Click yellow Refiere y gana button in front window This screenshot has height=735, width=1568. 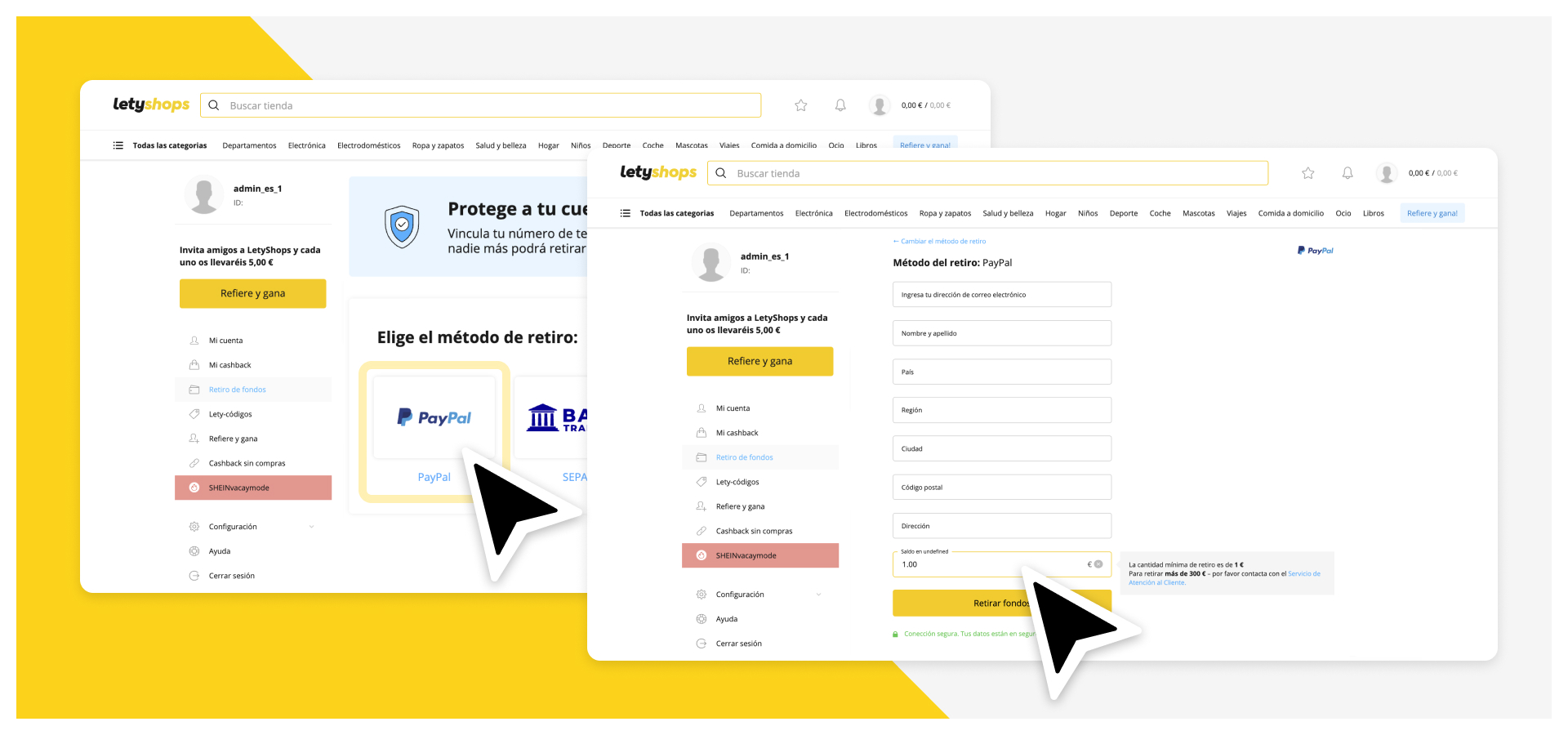point(759,361)
